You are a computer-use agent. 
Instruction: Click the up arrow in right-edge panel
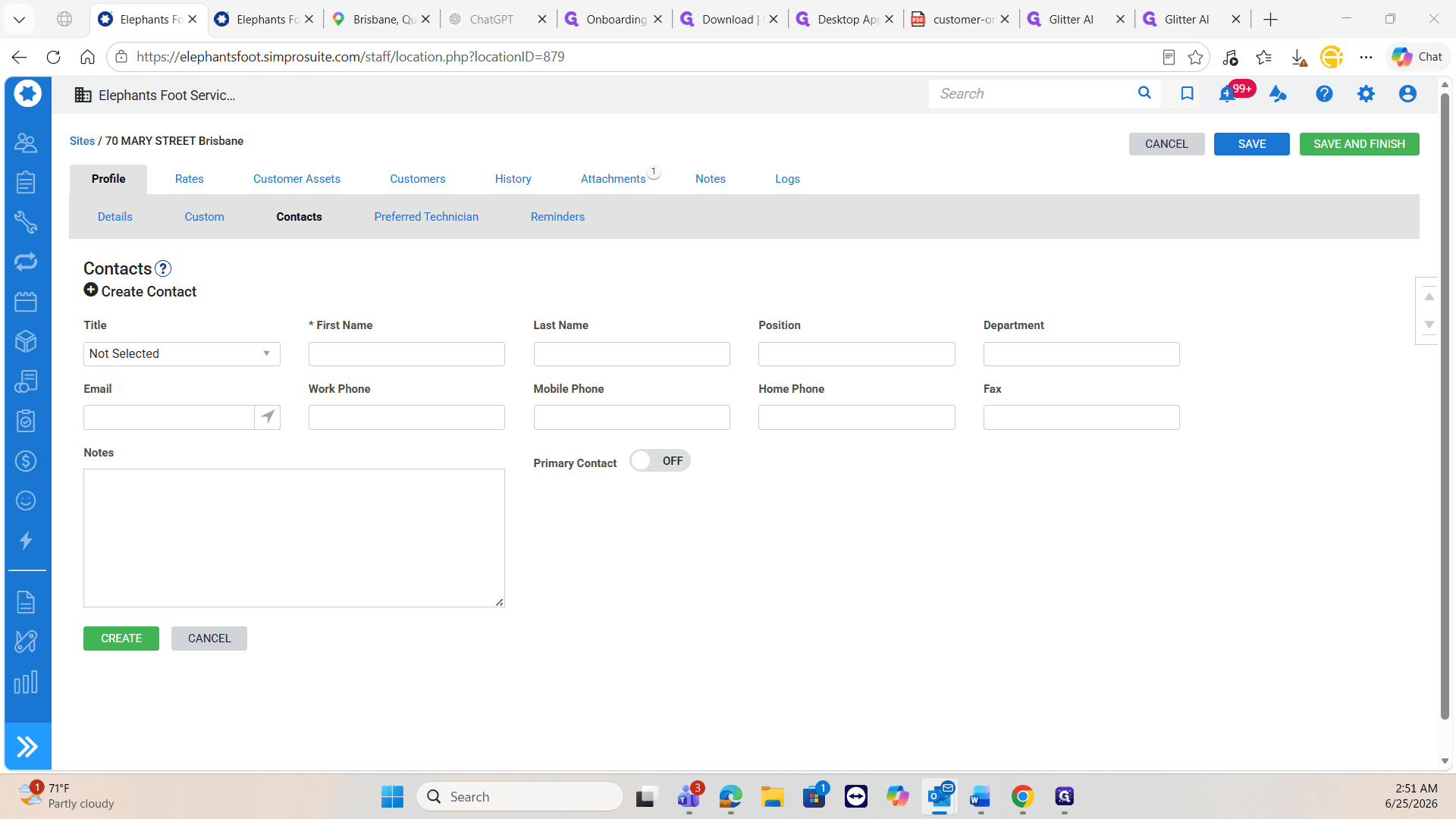click(1429, 297)
